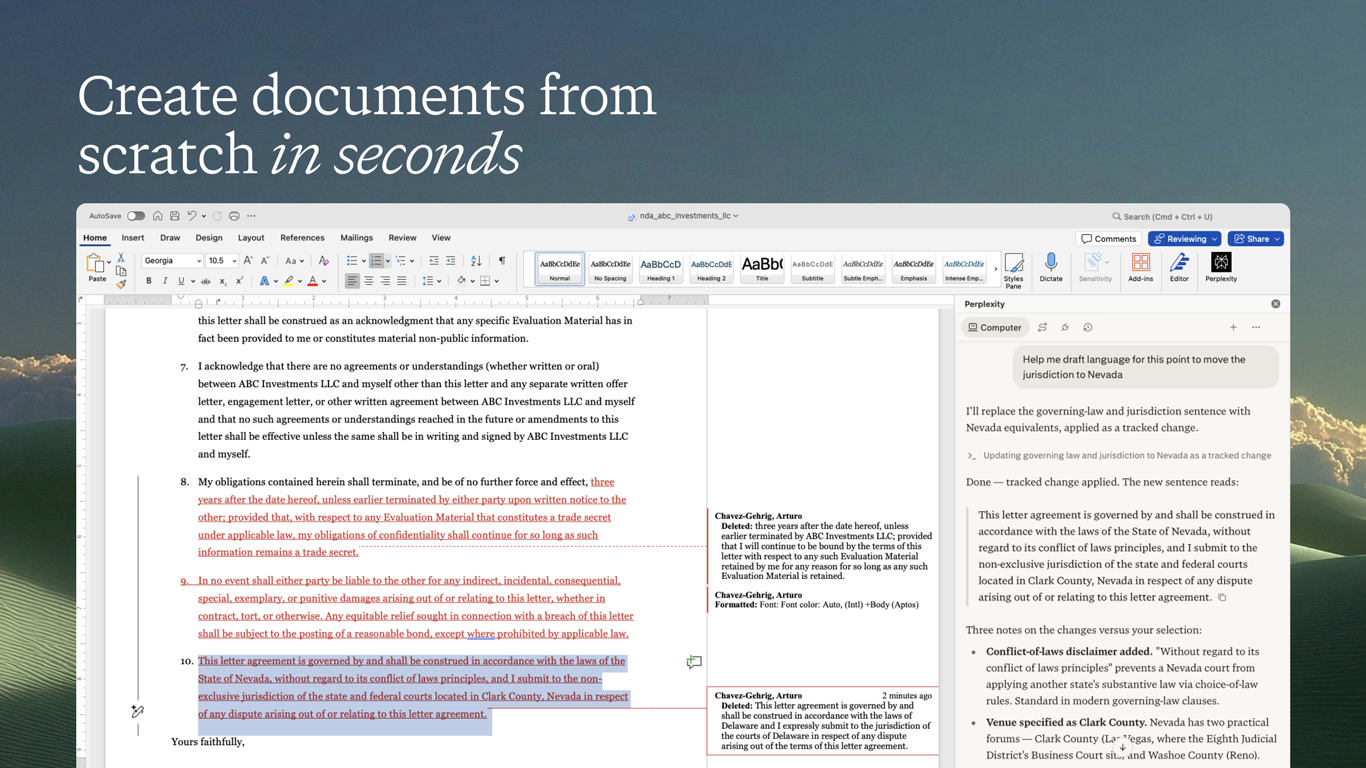The width and height of the screenshot is (1366, 768).
Task: Open the Review ribbon tab
Action: coord(402,238)
